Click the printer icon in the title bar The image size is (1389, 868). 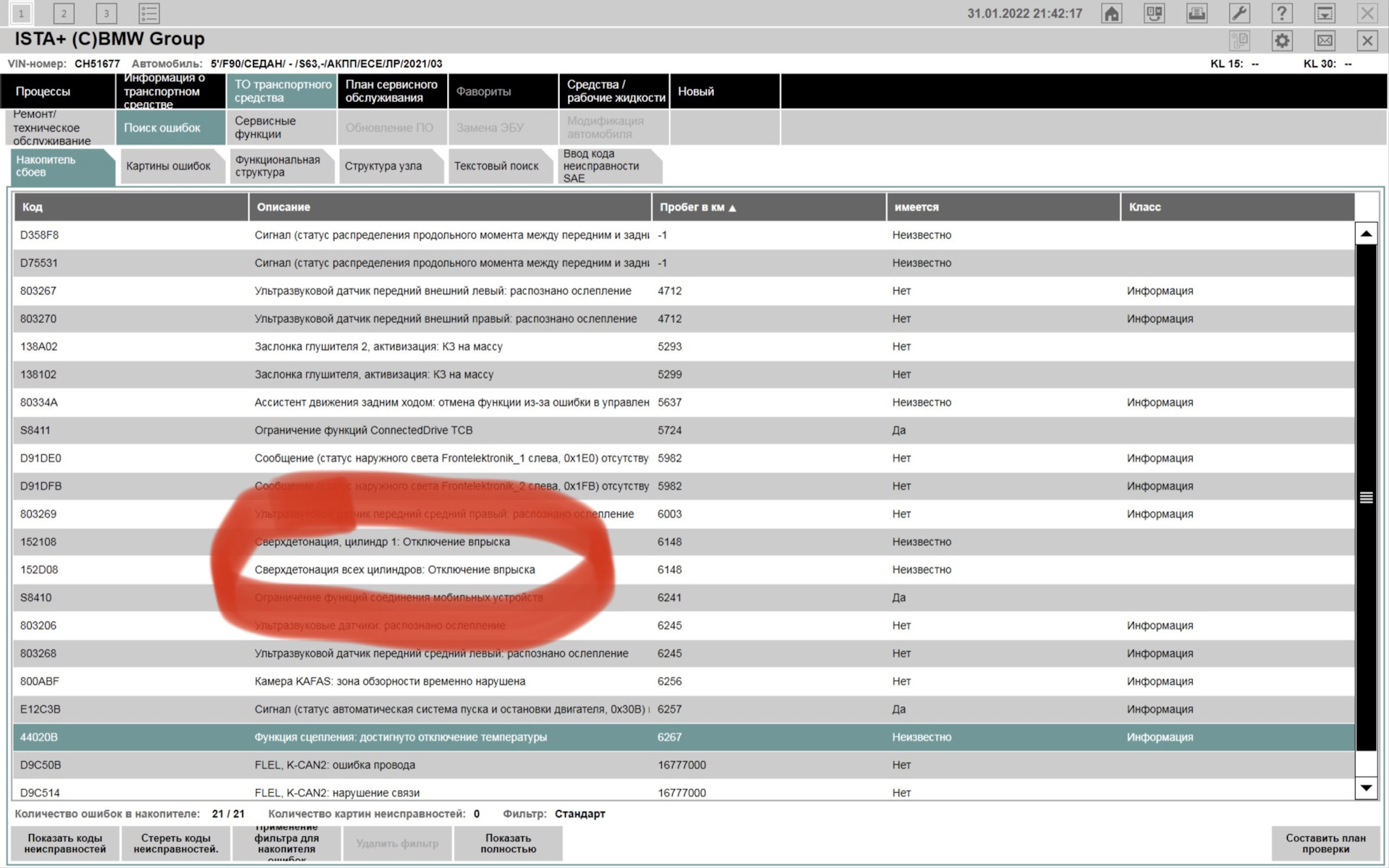[x=1197, y=12]
